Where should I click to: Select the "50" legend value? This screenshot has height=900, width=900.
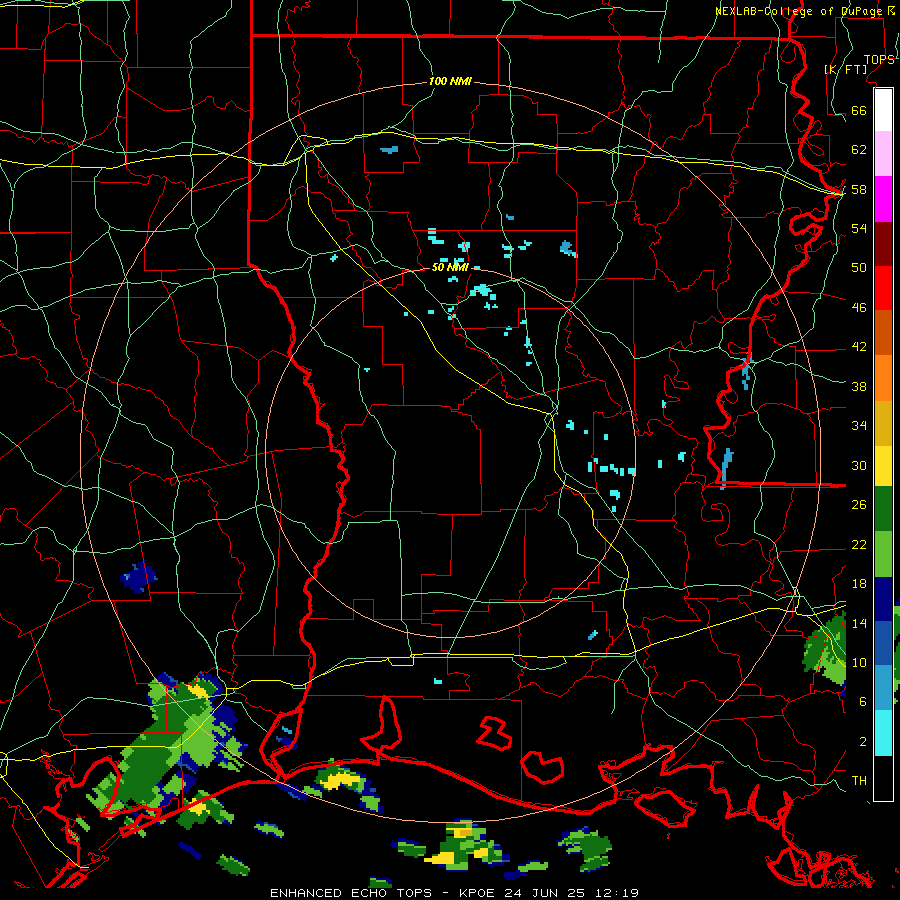tap(859, 267)
